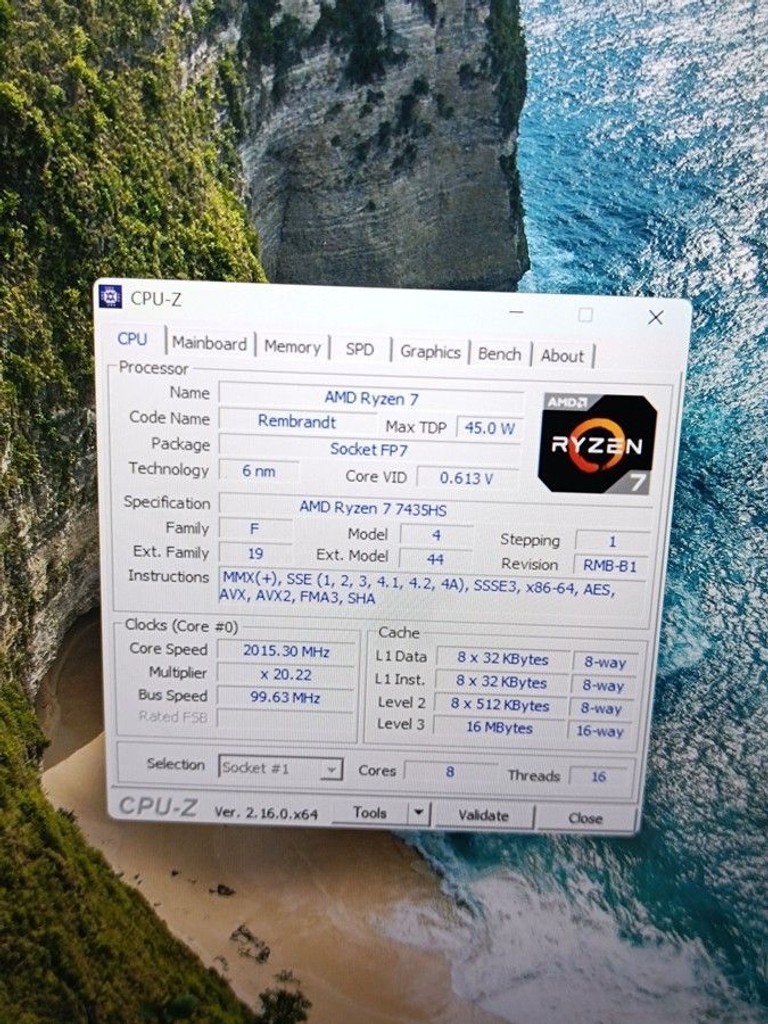Click the Ext. Model value 44
768x1024 pixels.
point(436,559)
